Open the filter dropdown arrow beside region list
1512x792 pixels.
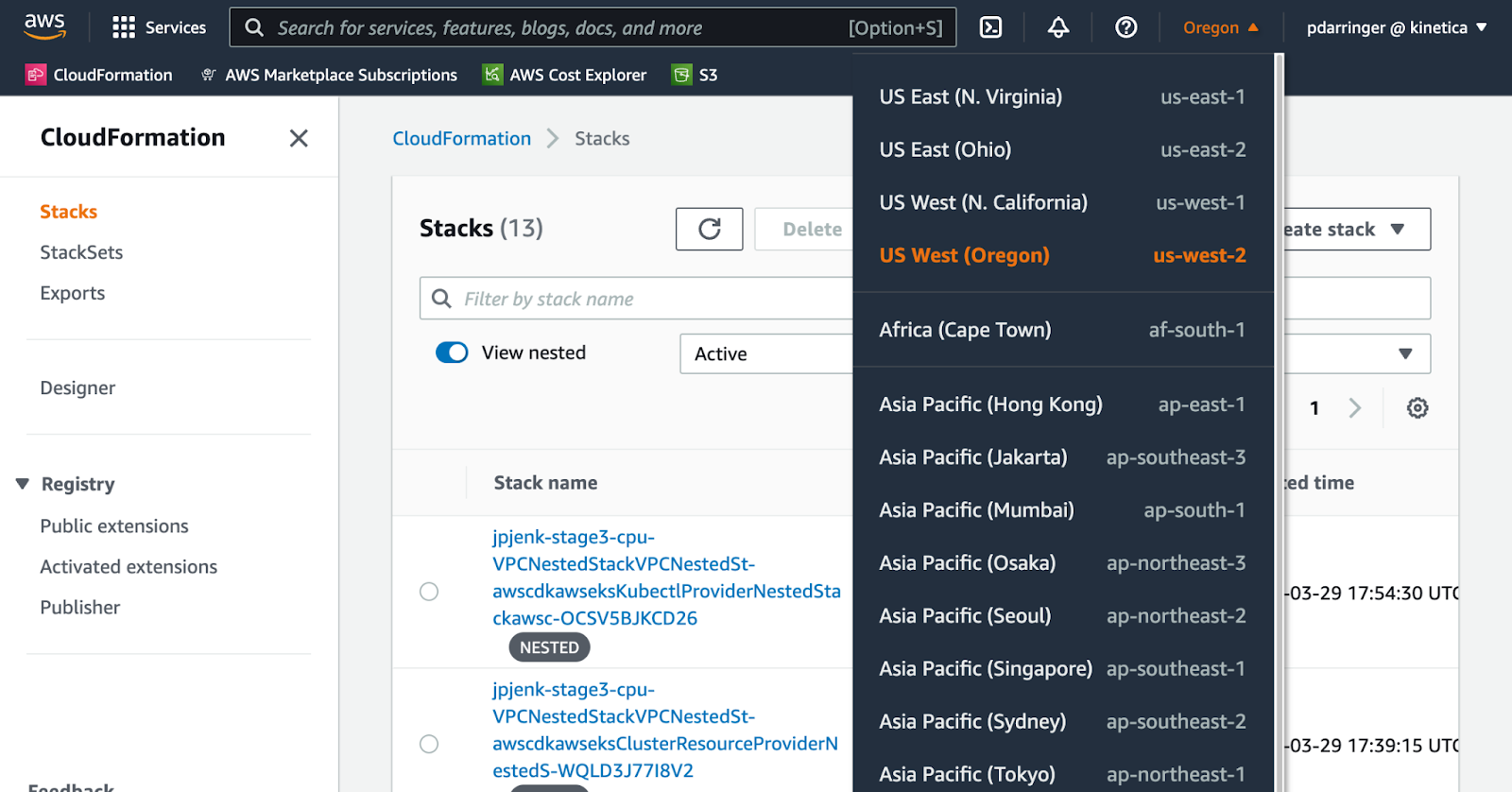pyautogui.click(x=1405, y=353)
